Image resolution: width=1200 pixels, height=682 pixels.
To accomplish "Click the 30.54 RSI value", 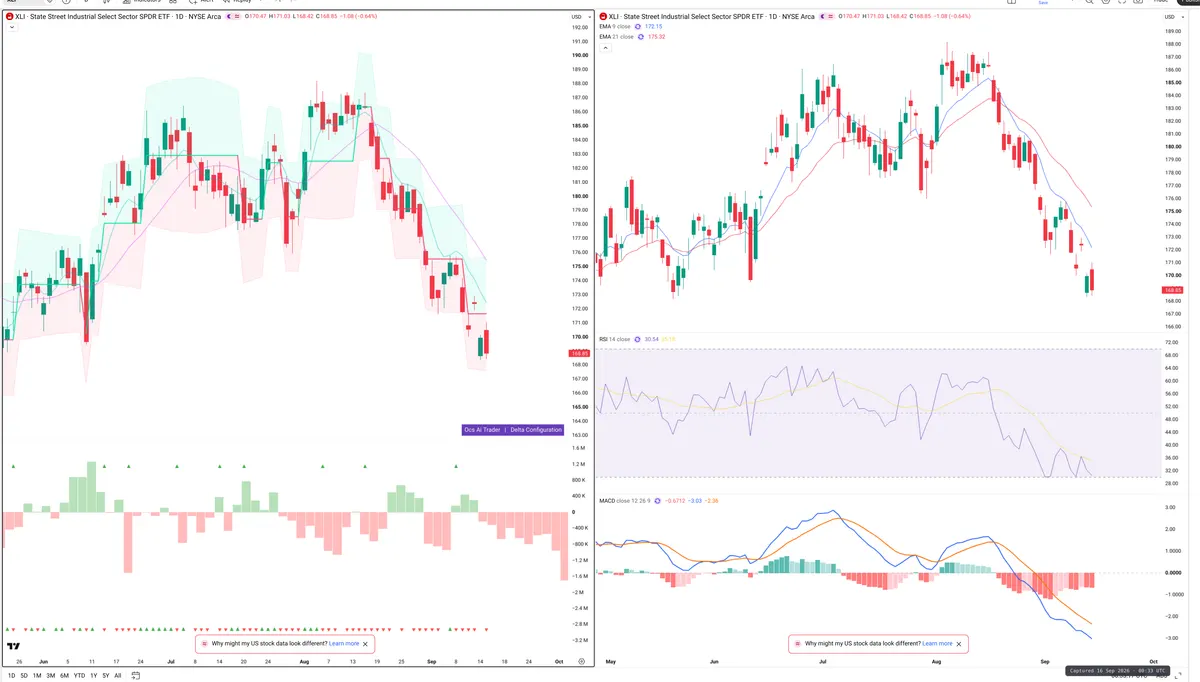I will click(654, 339).
